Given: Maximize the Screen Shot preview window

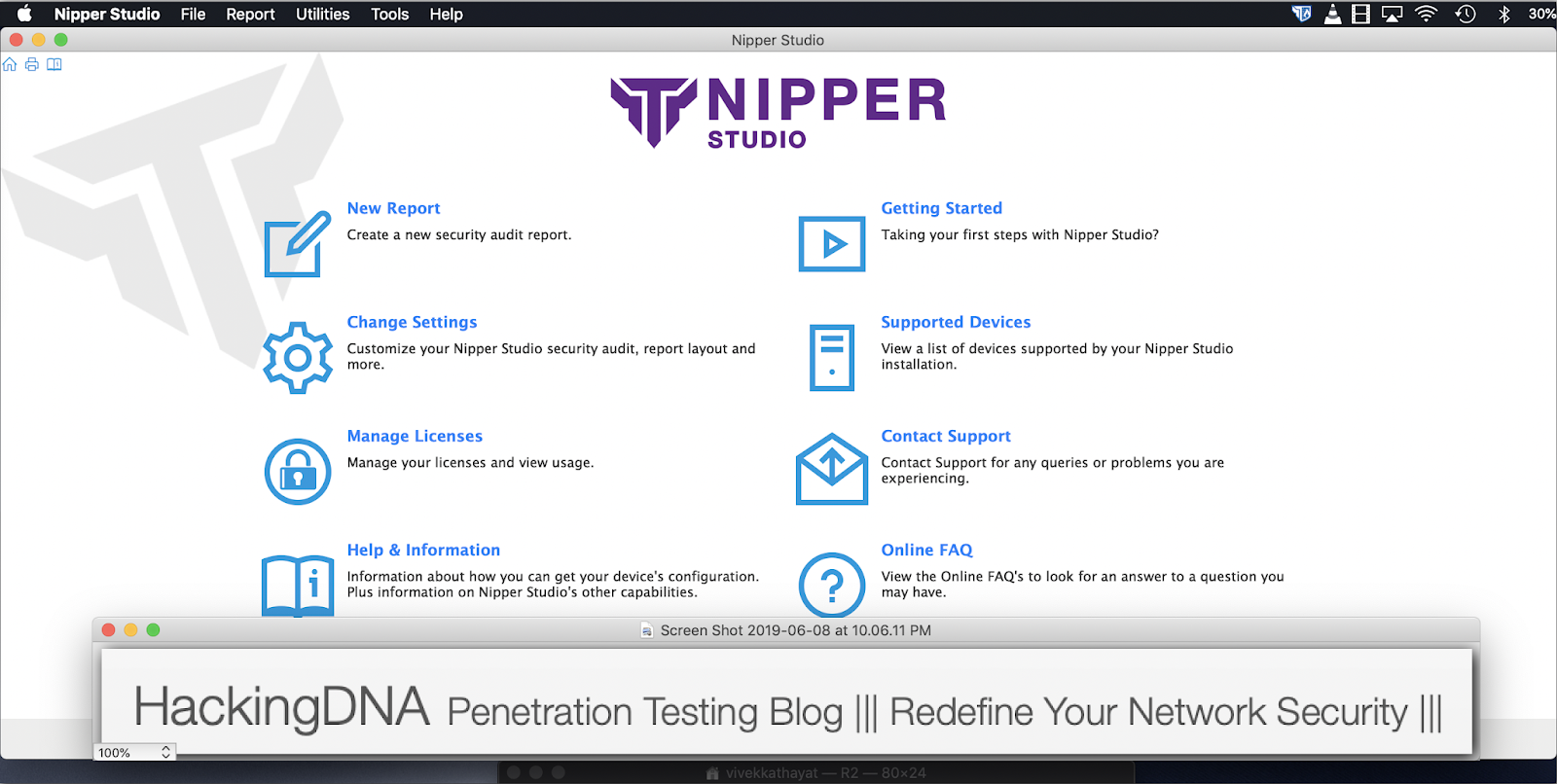Looking at the screenshot, I should pyautogui.click(x=153, y=630).
